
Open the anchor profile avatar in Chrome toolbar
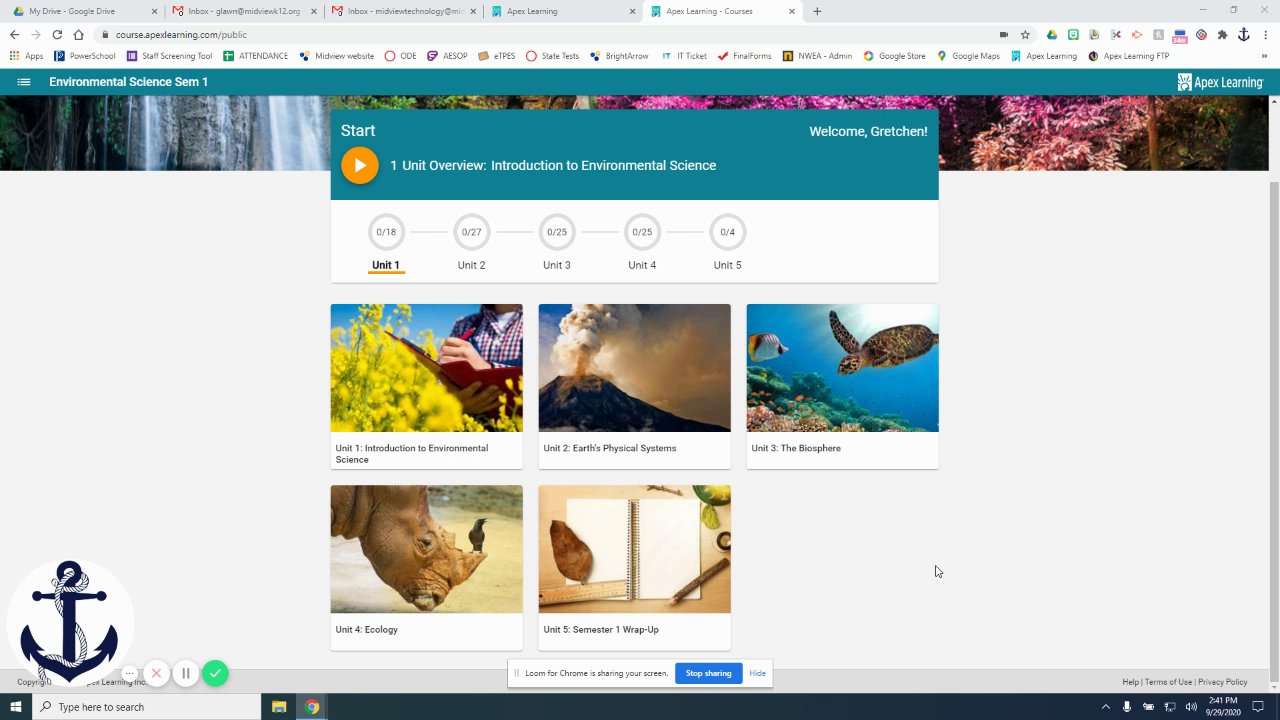point(1243,34)
